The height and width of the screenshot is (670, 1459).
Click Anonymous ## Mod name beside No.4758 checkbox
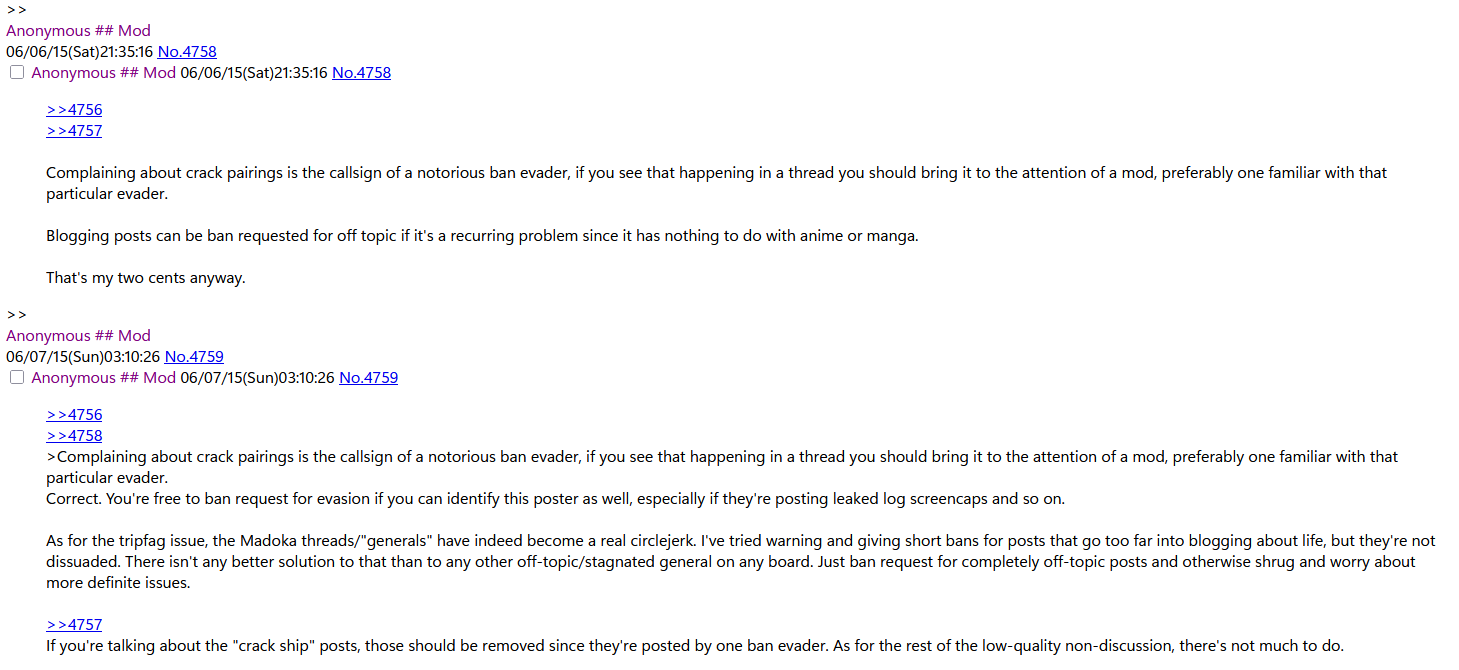click(103, 73)
